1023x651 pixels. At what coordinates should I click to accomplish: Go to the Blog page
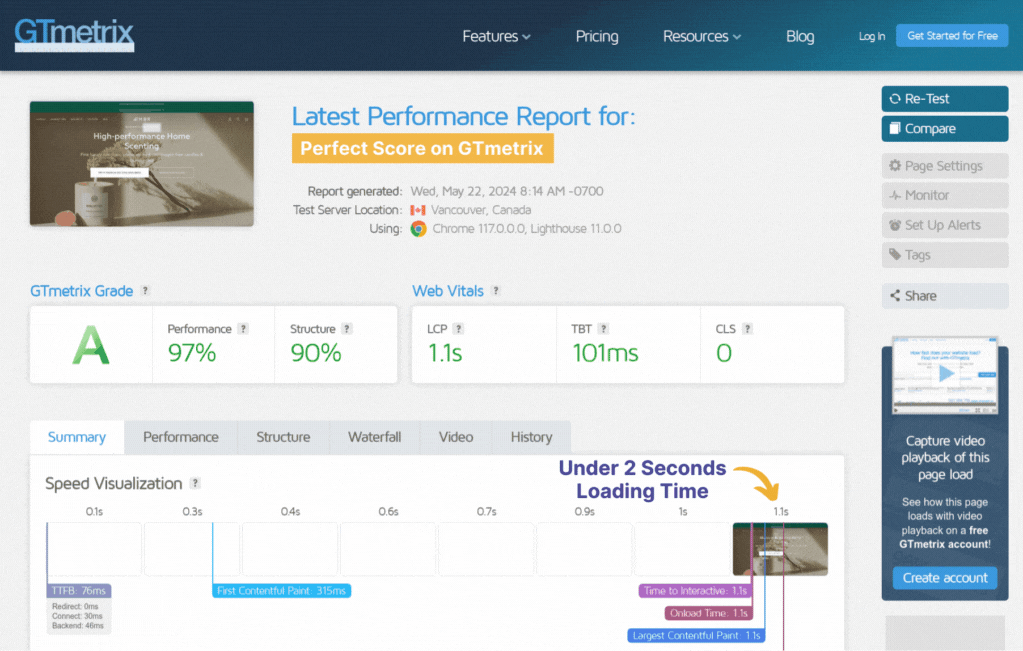click(x=800, y=37)
